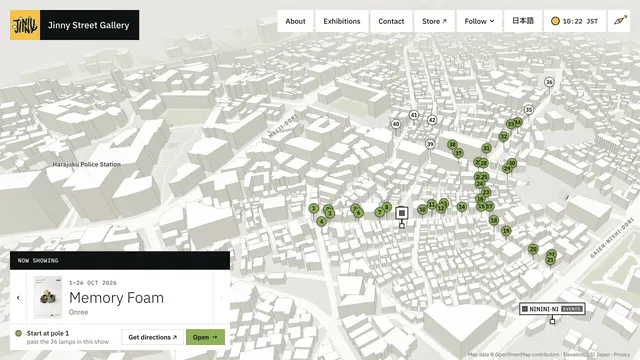The image size is (640, 360).
Task: Click the Jinny yellow logo icon
Action: pyautogui.click(x=25, y=25)
